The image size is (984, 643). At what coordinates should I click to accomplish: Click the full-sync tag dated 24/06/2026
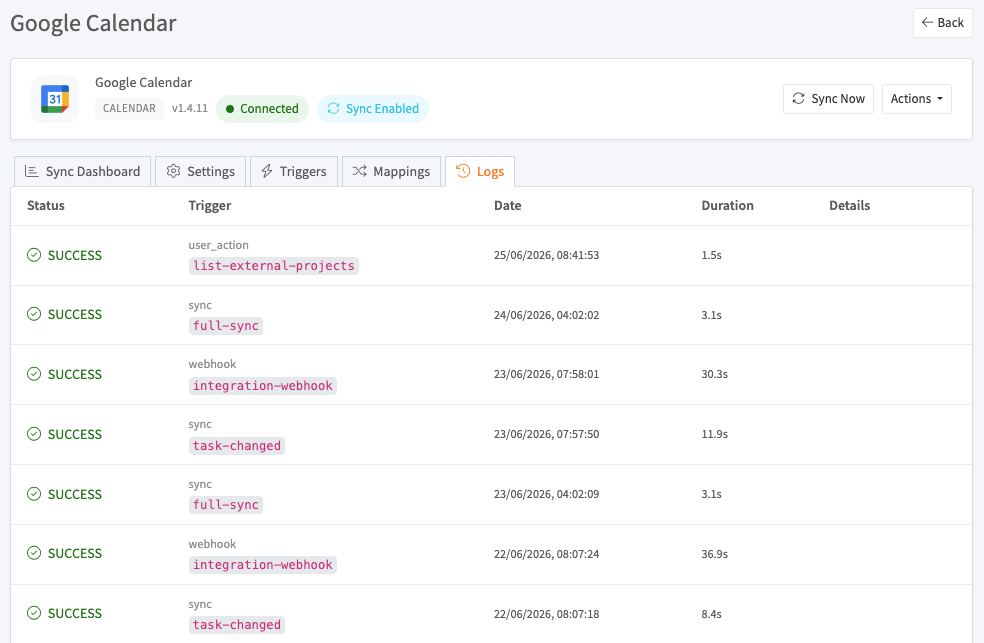point(226,326)
